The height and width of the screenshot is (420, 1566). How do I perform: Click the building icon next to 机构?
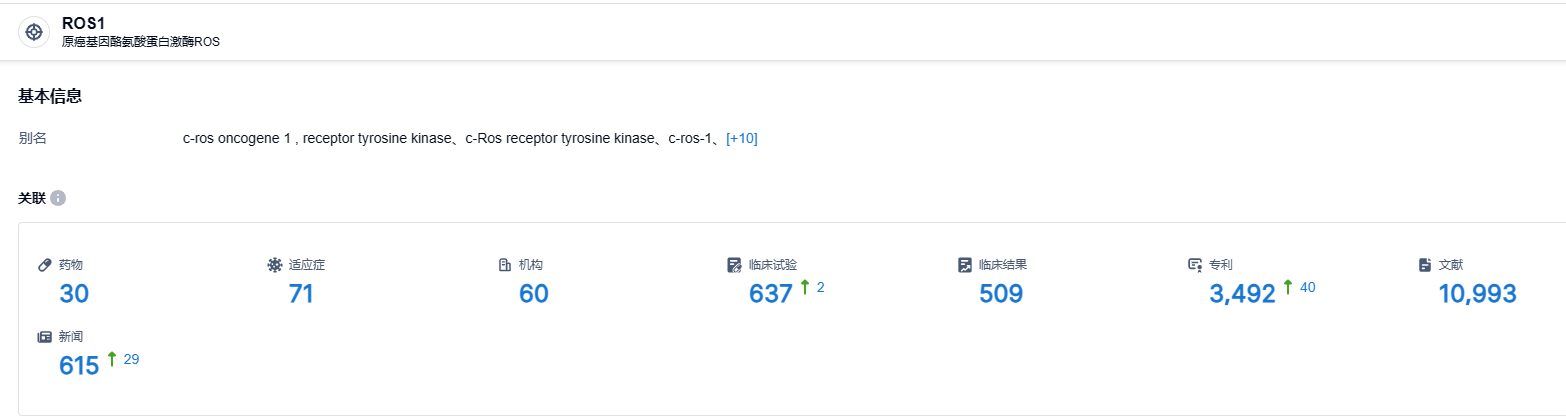tap(505, 265)
